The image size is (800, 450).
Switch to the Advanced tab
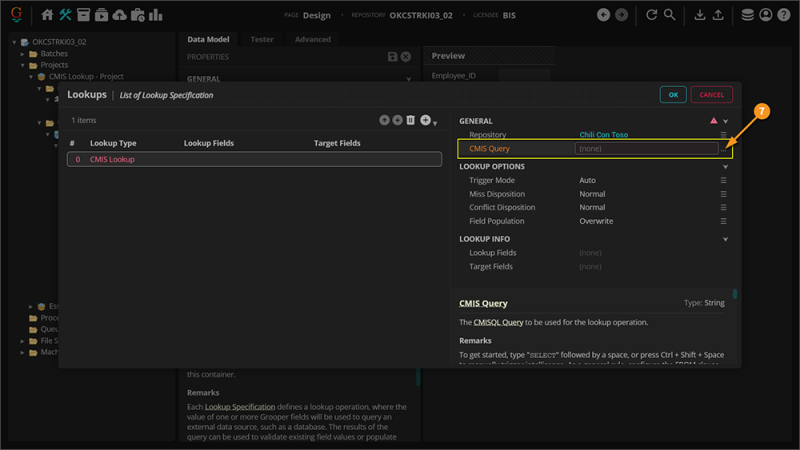click(312, 40)
